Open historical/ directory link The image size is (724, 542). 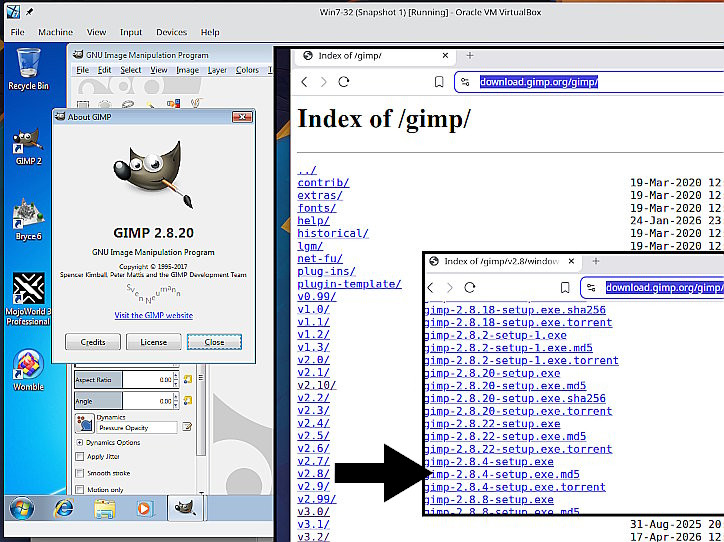click(x=333, y=233)
